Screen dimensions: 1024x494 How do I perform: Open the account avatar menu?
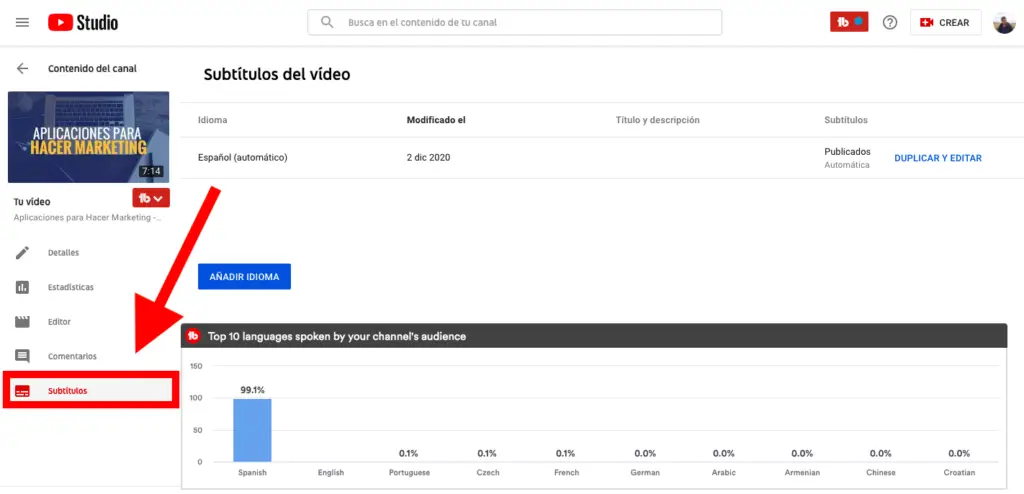tap(1004, 22)
